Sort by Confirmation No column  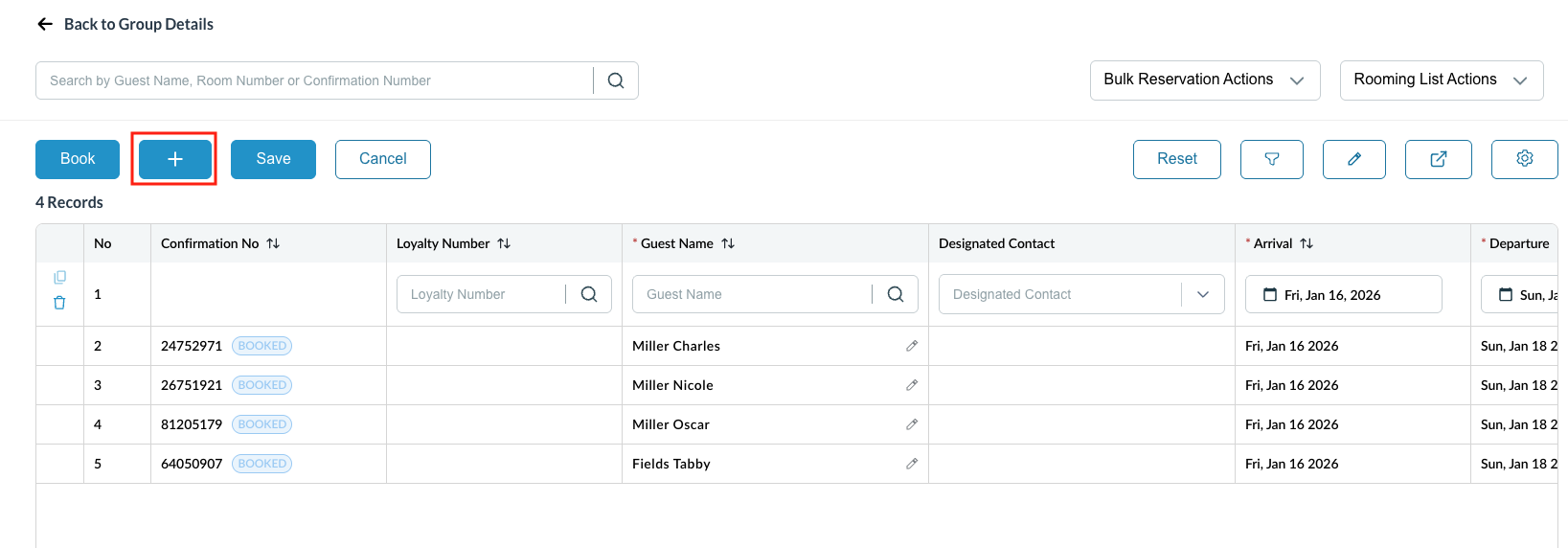[x=273, y=243]
